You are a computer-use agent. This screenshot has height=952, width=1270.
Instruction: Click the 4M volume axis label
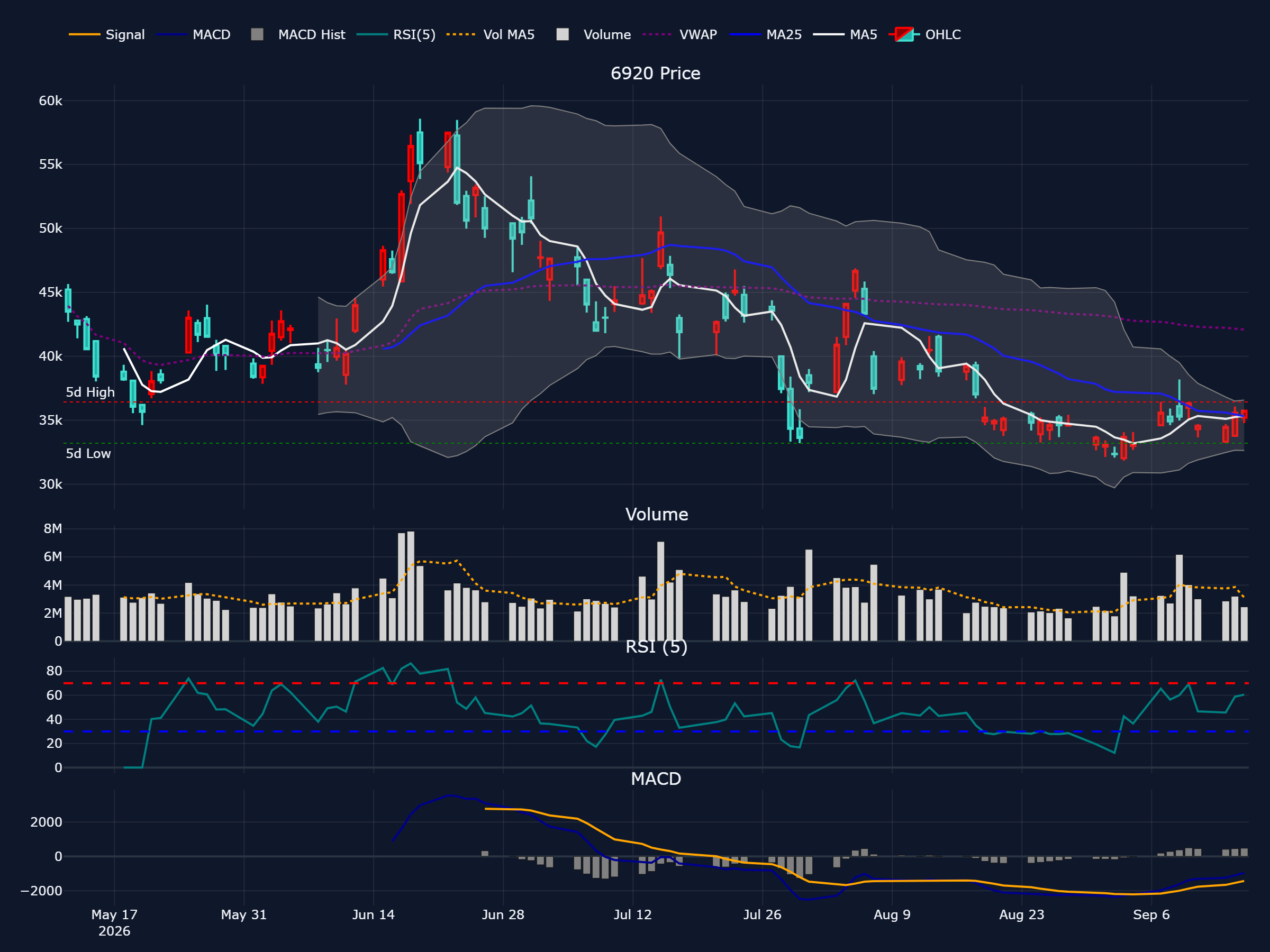[x=53, y=585]
